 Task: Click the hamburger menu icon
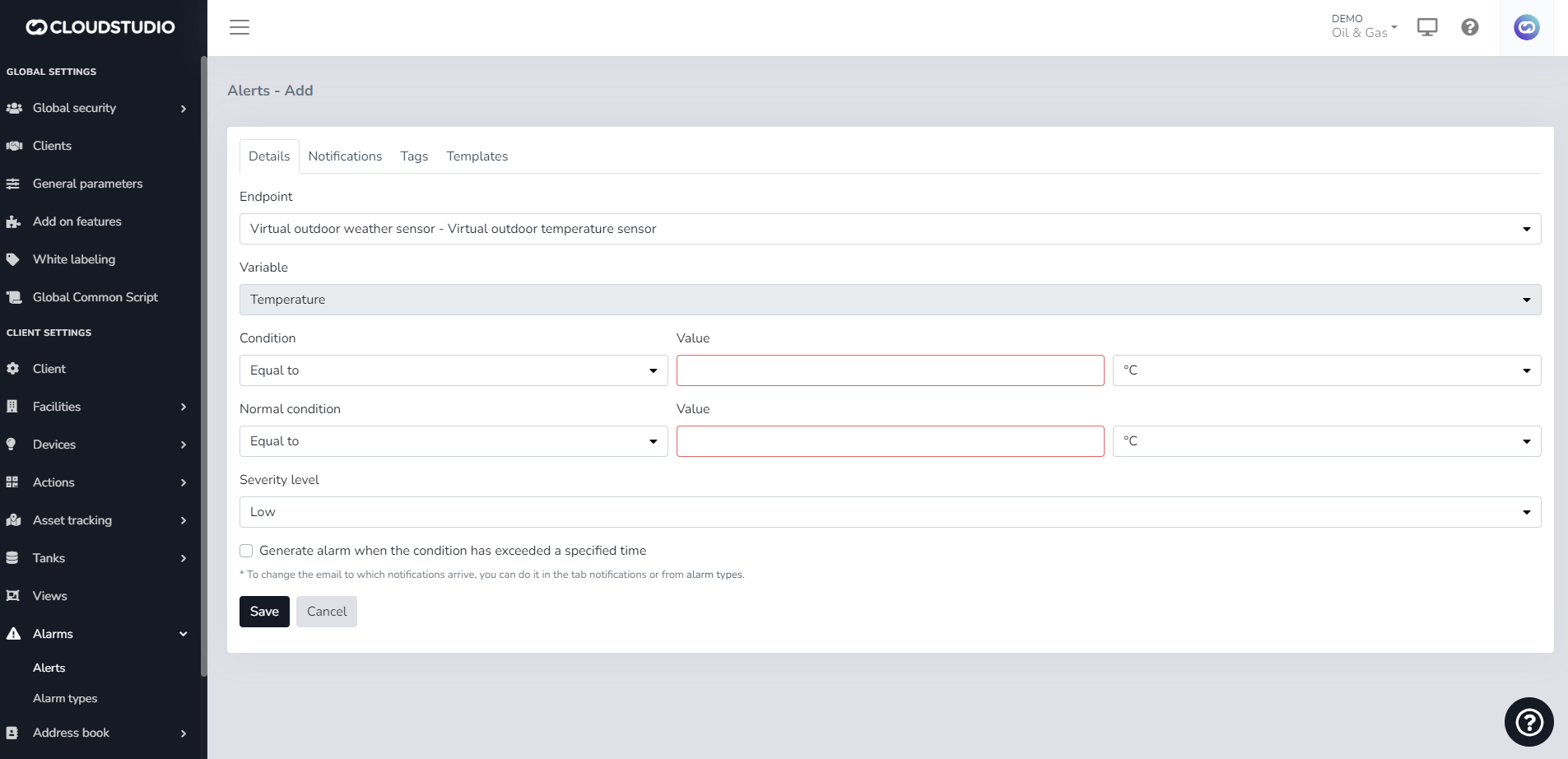coord(240,27)
